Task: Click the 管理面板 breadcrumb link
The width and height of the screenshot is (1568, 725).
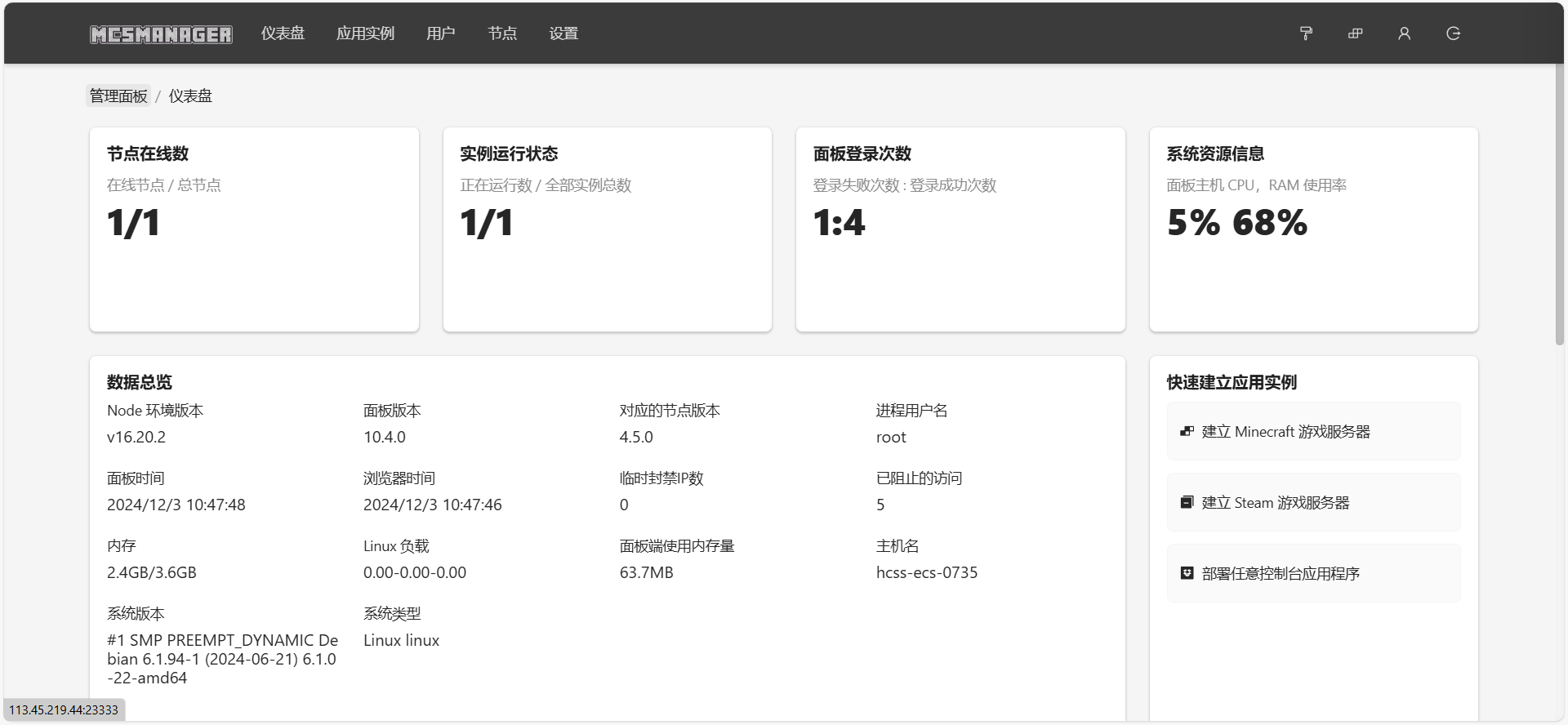Action: 118,96
